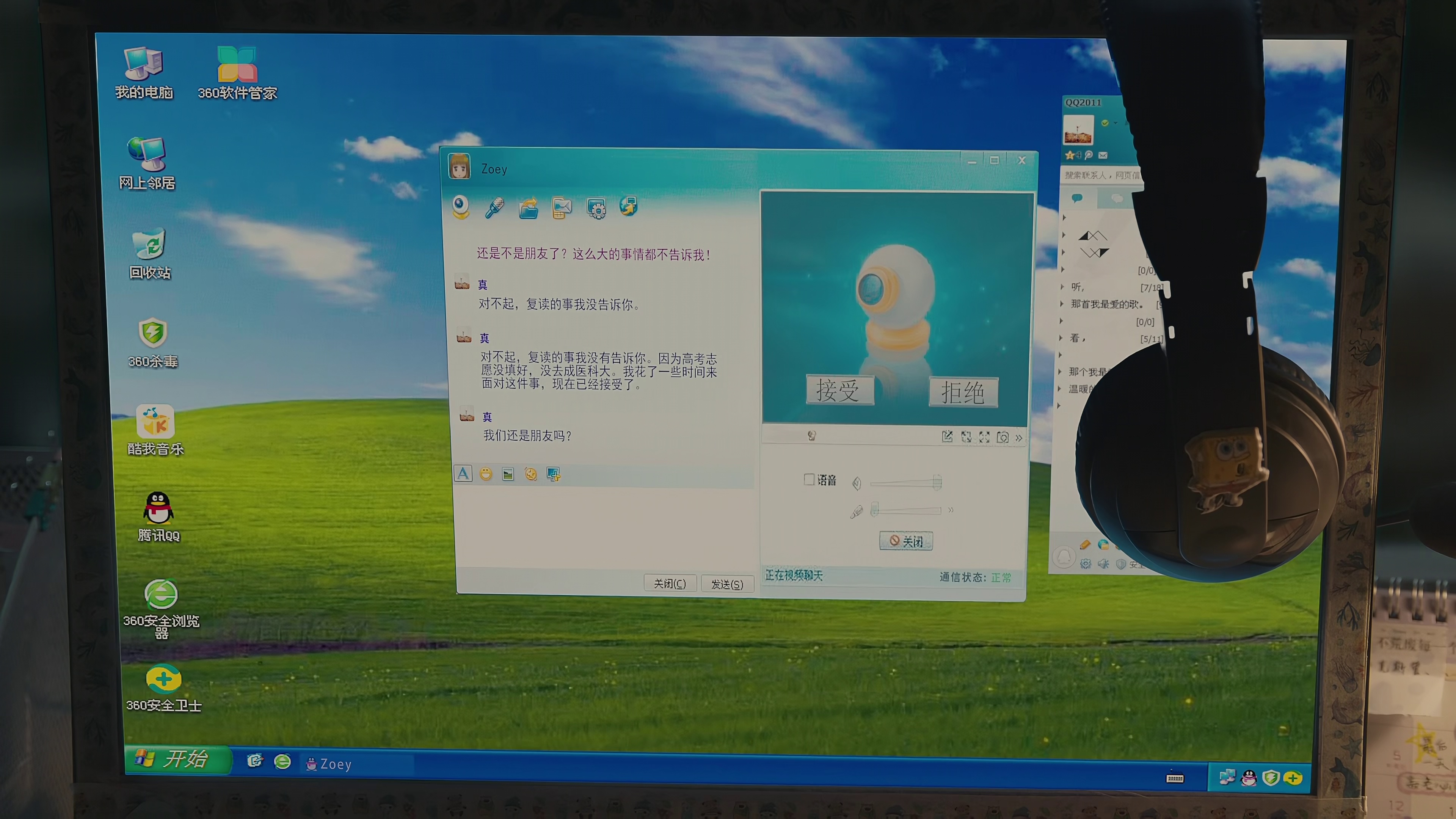Send the message with 发送(S)
The width and height of the screenshot is (1456, 819).
click(x=727, y=584)
